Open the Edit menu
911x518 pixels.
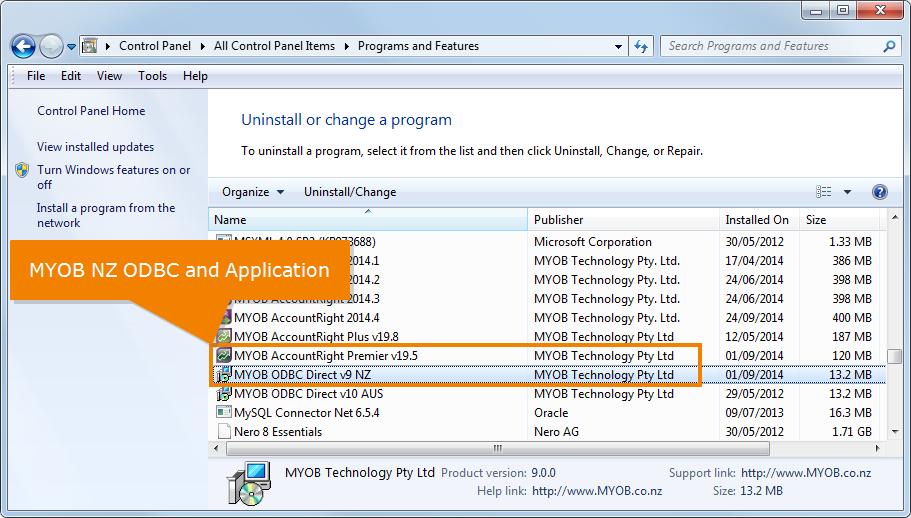[71, 76]
